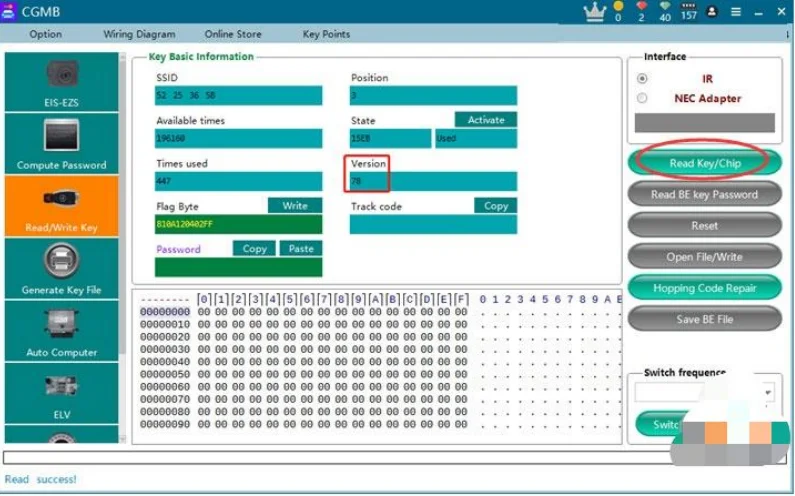Click the Write button for Flag Byte
The height and width of the screenshot is (496, 795).
pos(295,205)
